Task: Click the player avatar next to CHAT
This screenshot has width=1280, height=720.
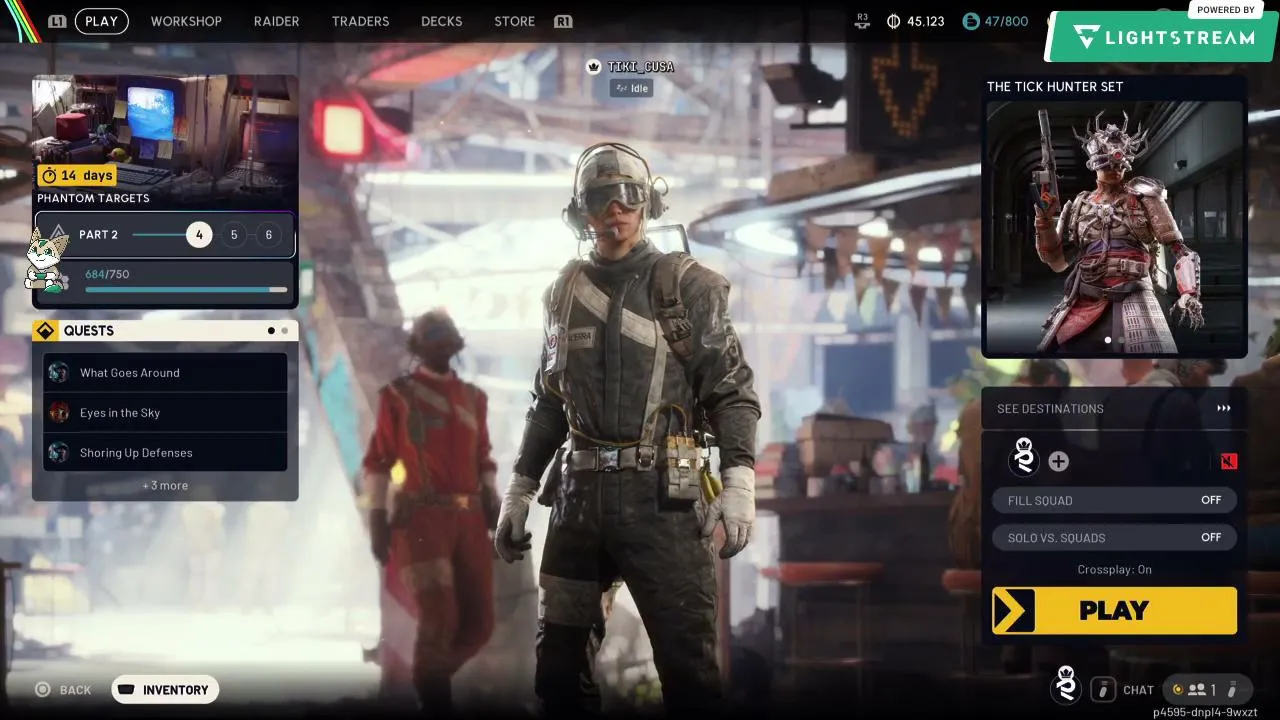Action: pyautogui.click(x=1066, y=686)
